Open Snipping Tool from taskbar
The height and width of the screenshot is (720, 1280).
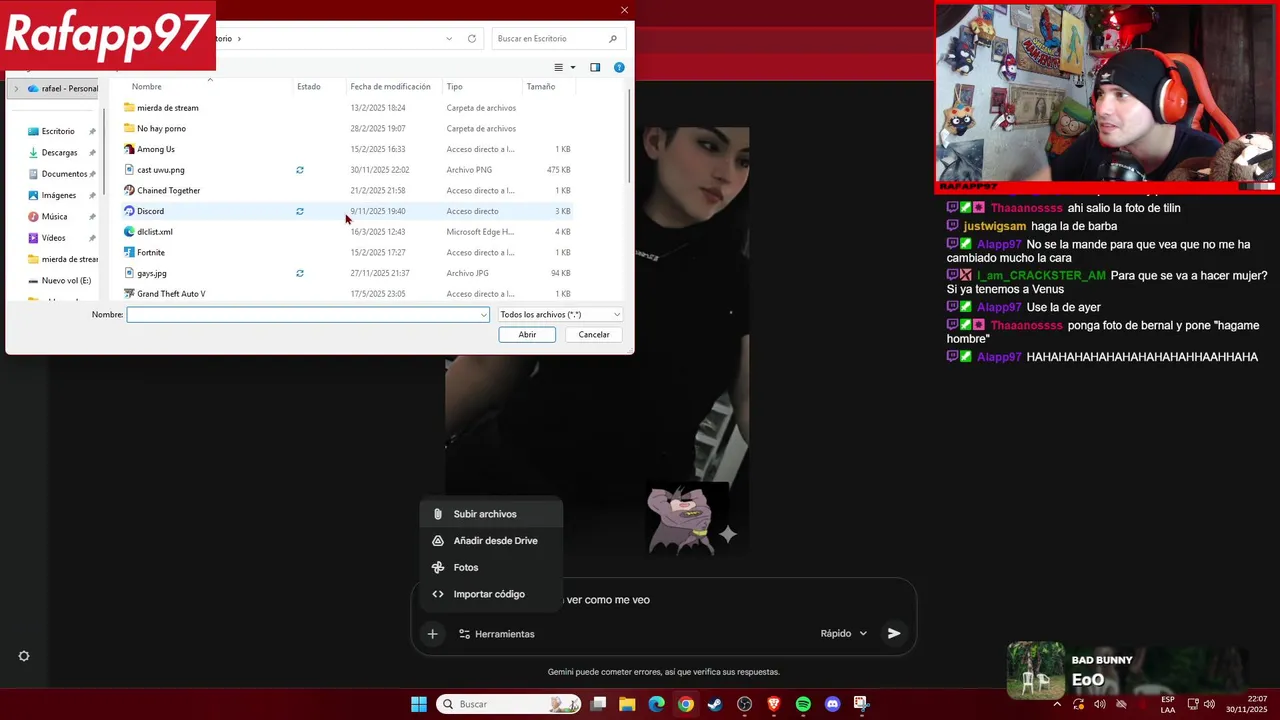coord(861,704)
